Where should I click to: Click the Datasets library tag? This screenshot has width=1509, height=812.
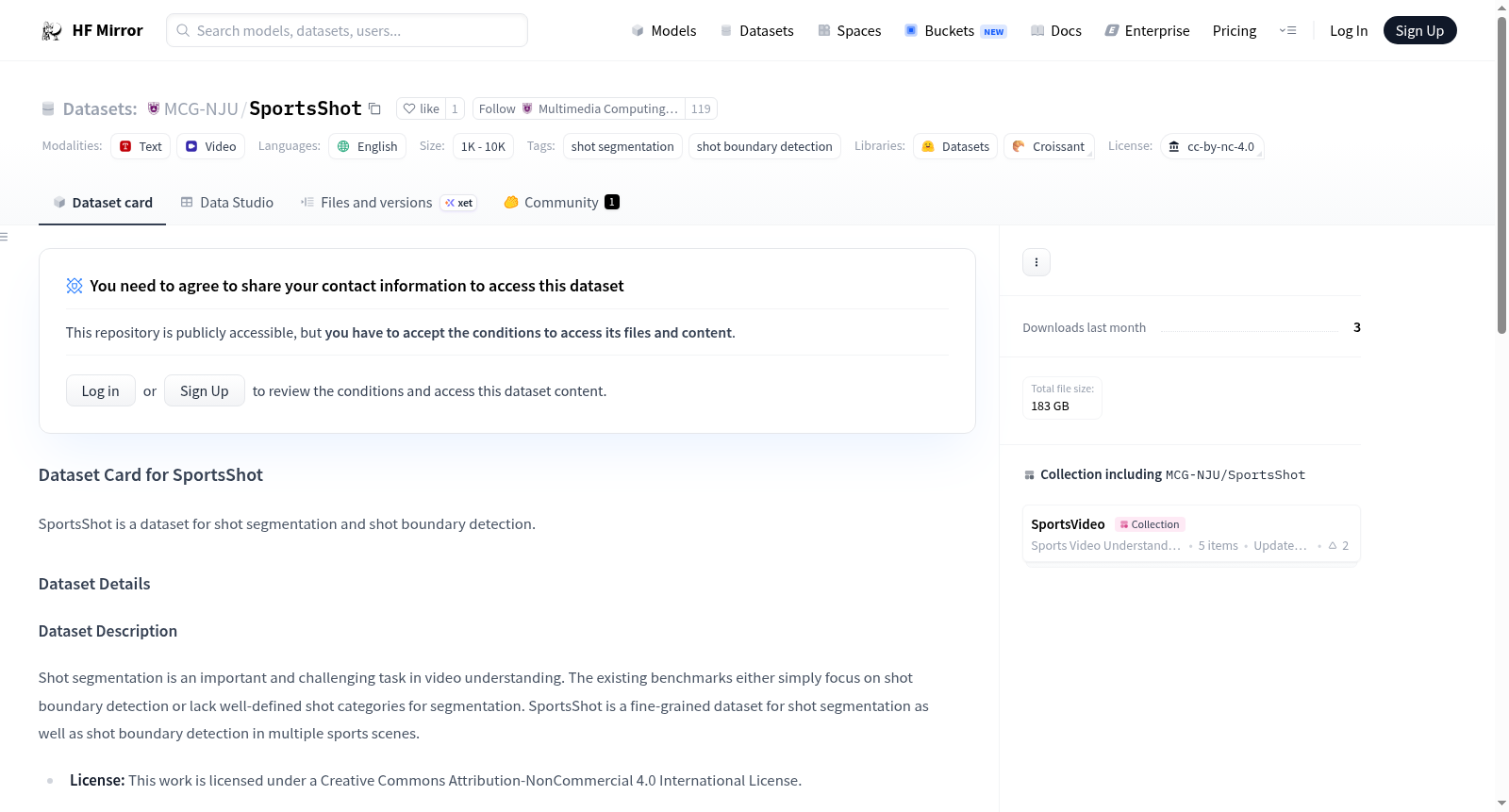pos(955,146)
